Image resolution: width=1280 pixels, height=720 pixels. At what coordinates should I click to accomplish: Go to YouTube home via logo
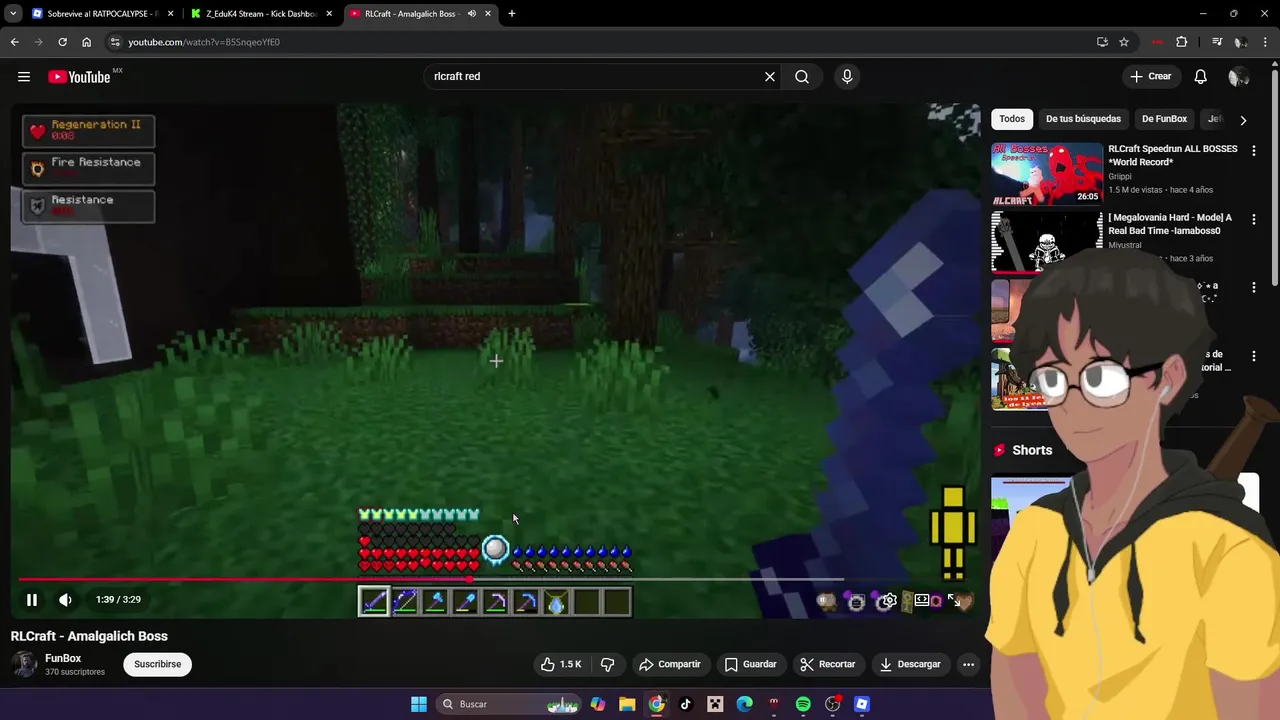[x=79, y=77]
